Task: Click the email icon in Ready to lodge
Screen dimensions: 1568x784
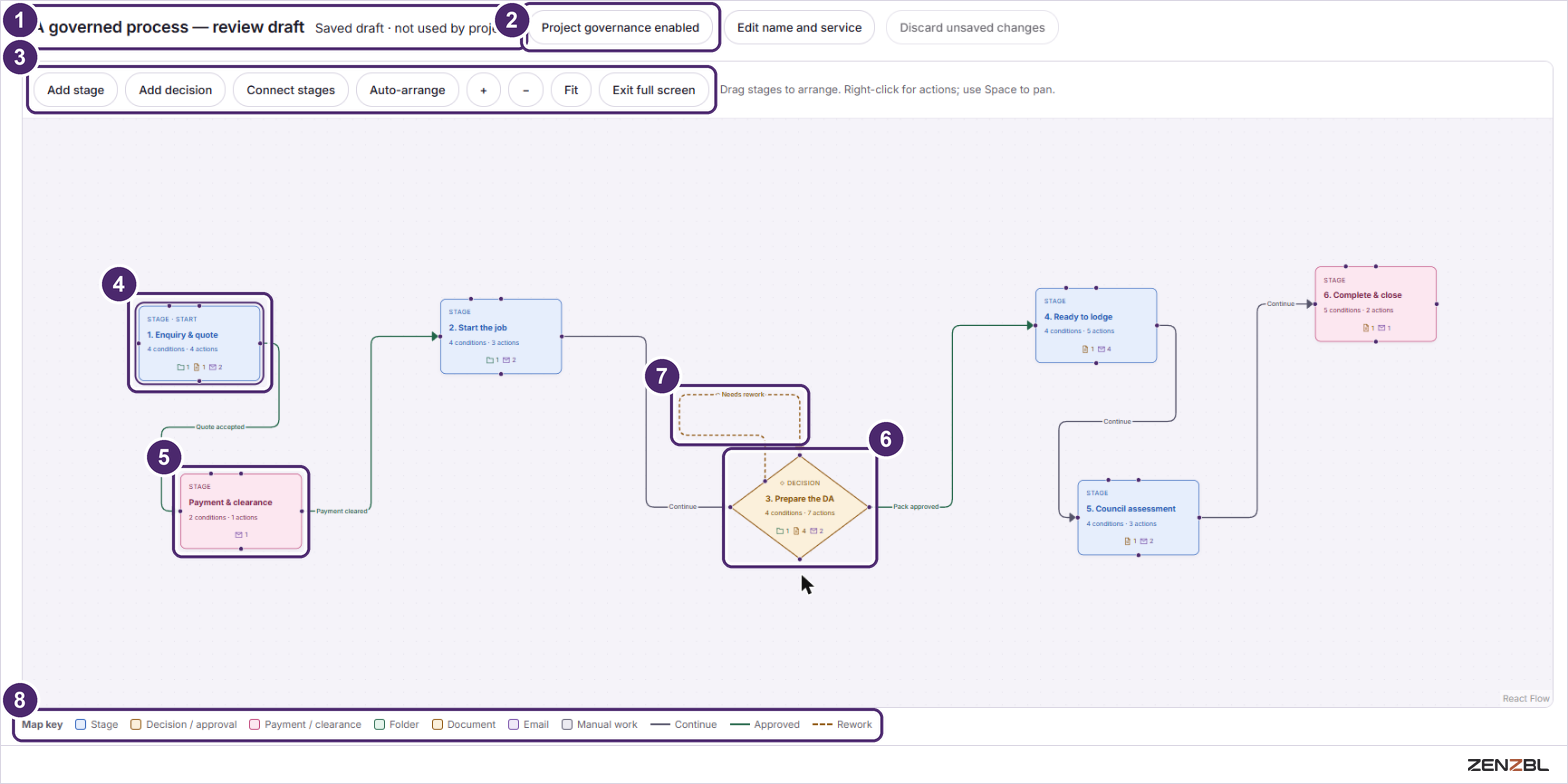Action: tap(1101, 349)
